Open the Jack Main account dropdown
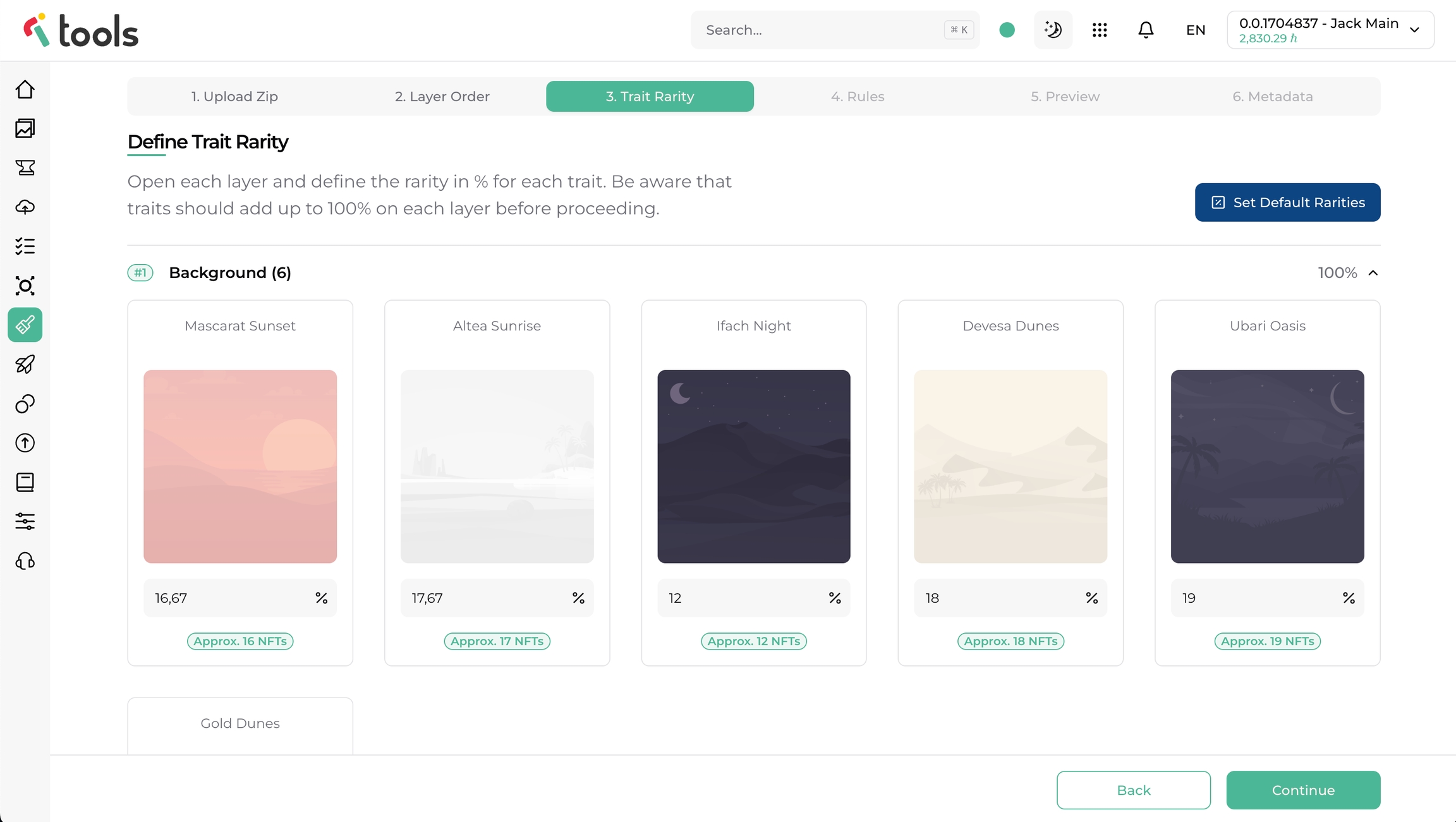This screenshot has width=1456, height=822. [x=1330, y=30]
